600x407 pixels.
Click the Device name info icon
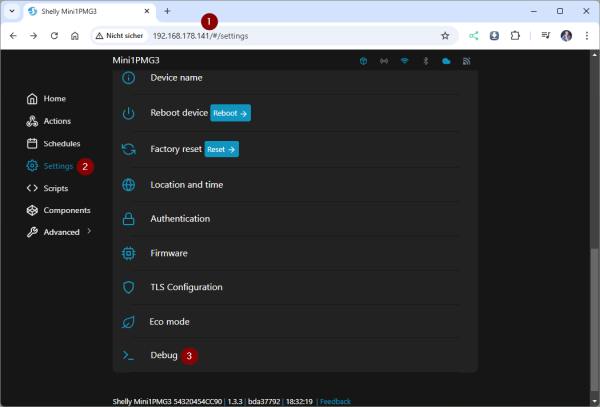pyautogui.click(x=129, y=78)
